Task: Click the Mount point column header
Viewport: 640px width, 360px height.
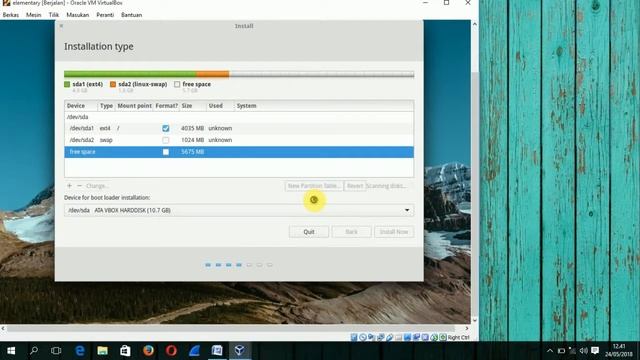Action: click(134, 106)
